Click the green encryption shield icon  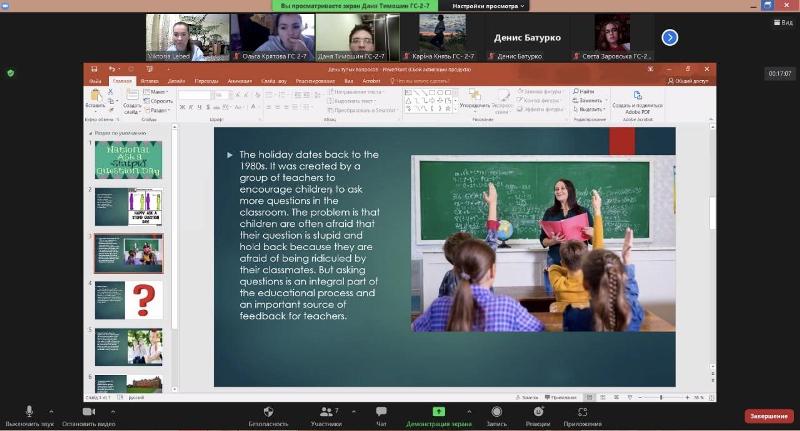(x=11, y=73)
